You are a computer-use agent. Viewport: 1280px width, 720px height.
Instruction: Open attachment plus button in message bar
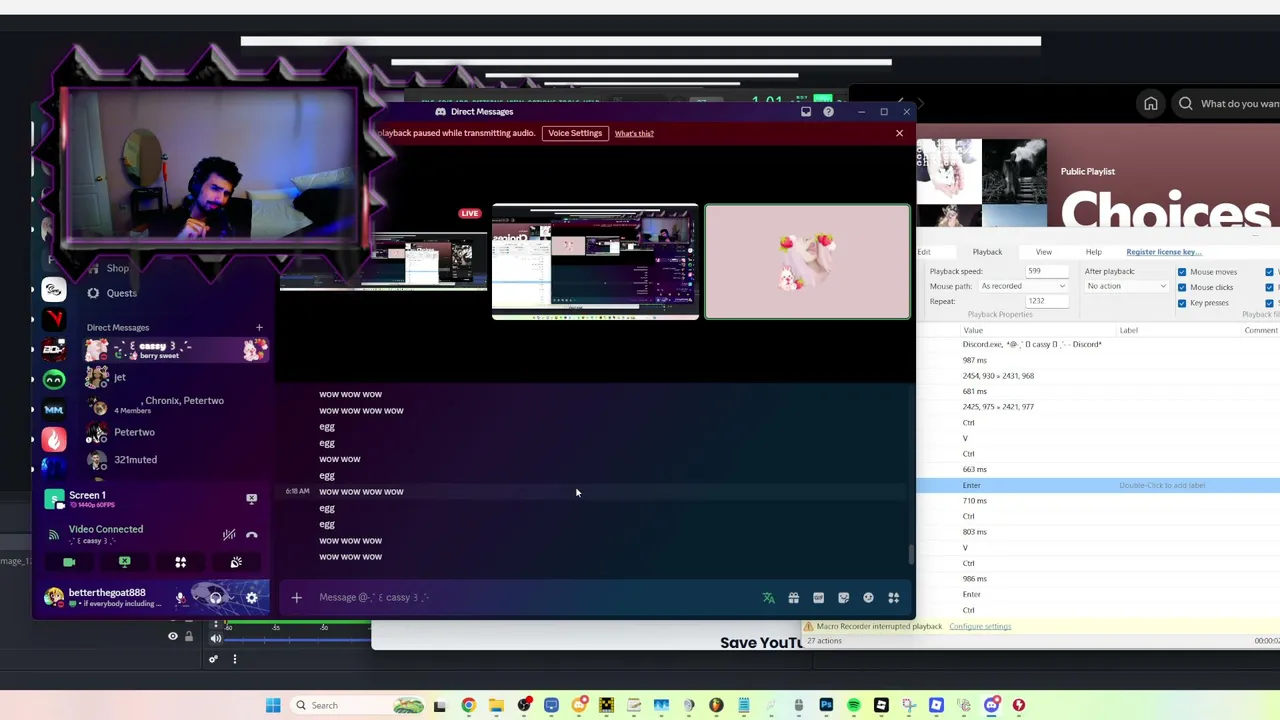(296, 597)
